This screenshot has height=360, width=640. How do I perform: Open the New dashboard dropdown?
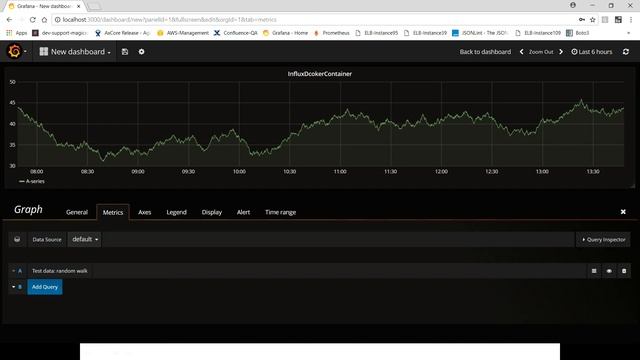(75, 52)
